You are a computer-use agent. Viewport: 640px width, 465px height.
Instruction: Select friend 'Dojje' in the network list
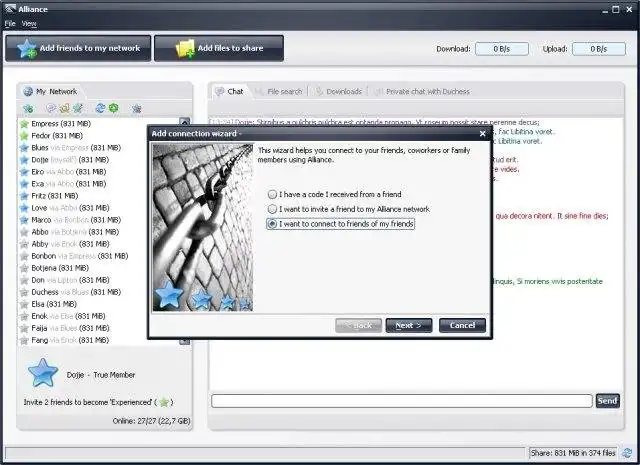coord(64,160)
